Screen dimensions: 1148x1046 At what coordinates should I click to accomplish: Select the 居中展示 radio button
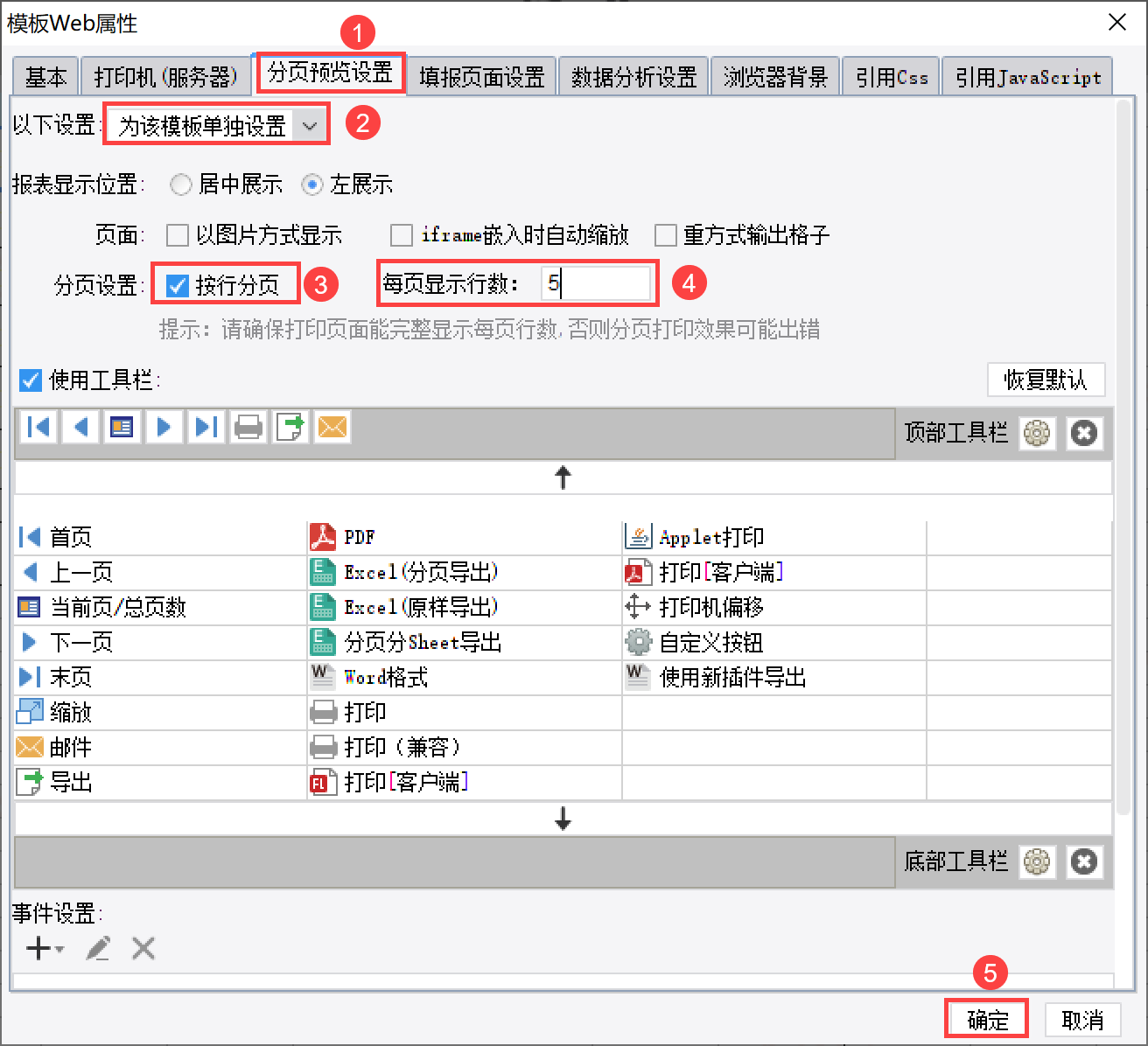[x=181, y=185]
